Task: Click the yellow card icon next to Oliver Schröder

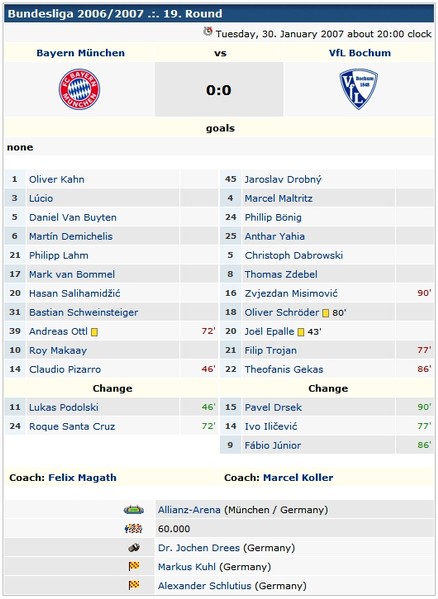Action: [x=325, y=313]
